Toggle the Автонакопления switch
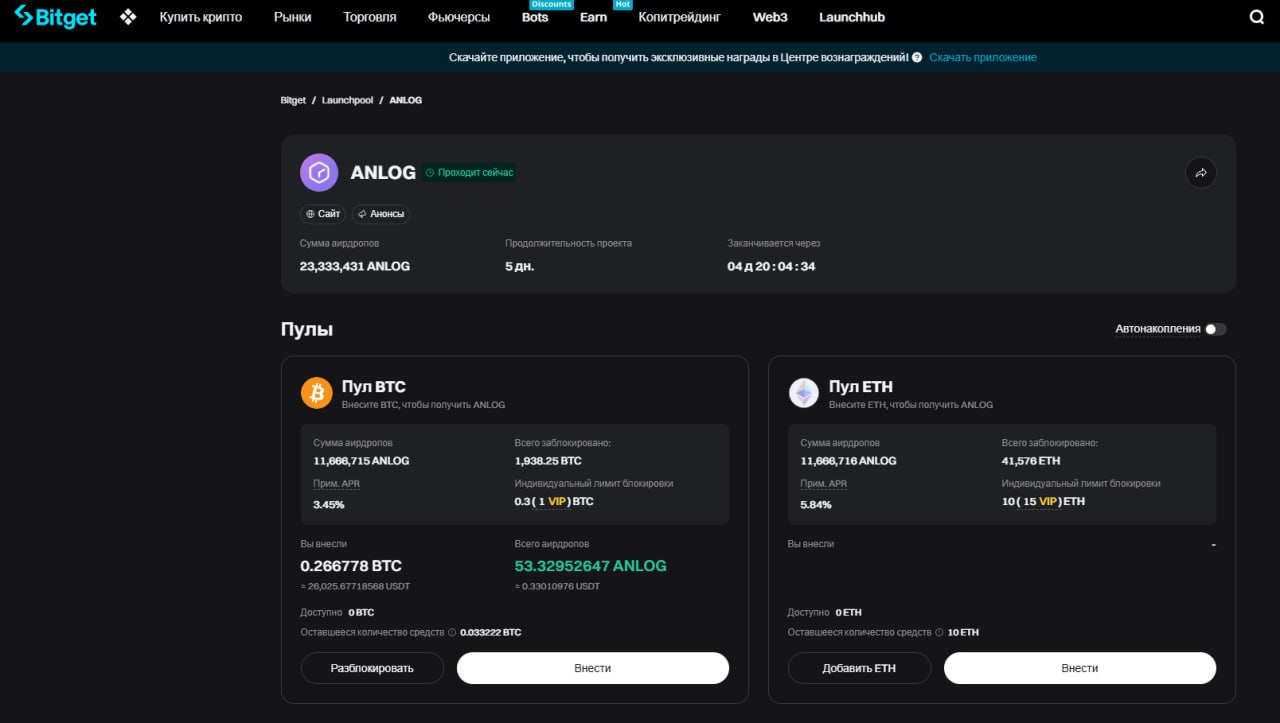 click(x=1214, y=329)
